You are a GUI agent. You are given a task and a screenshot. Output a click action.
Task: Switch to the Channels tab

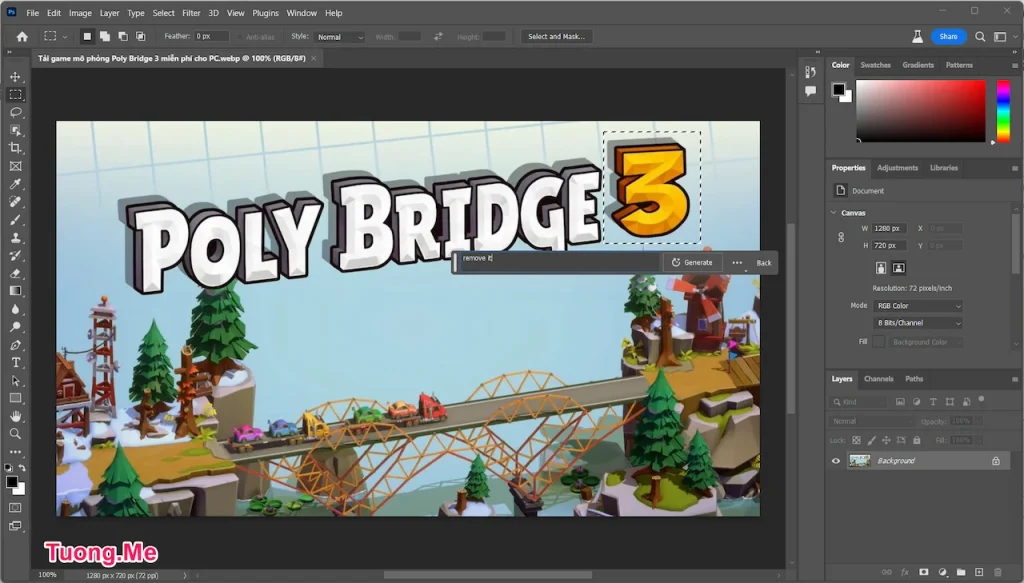pyautogui.click(x=878, y=379)
